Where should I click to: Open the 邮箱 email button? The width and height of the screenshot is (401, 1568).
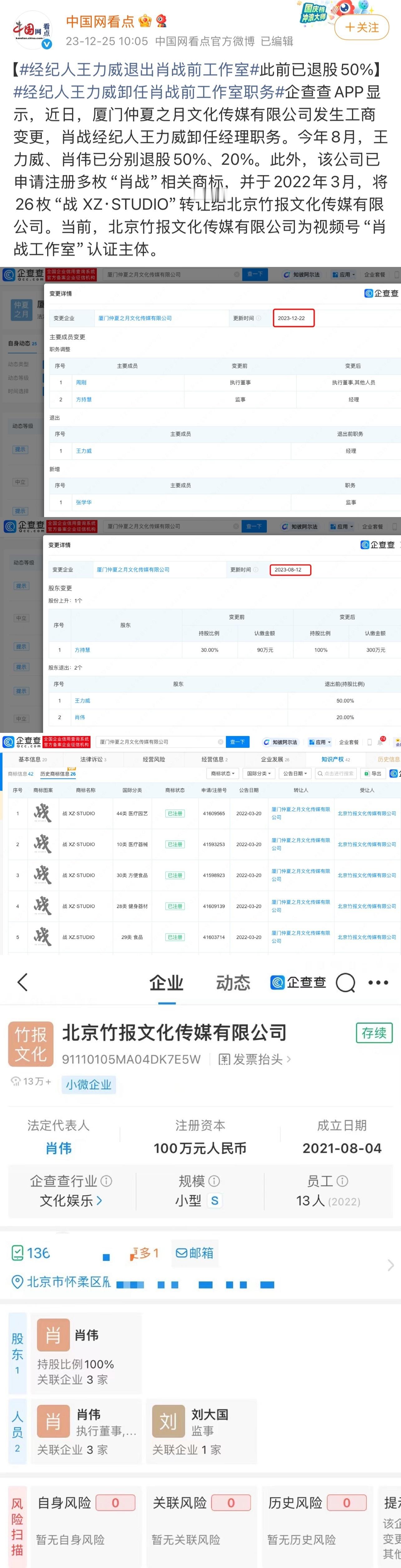194,1253
